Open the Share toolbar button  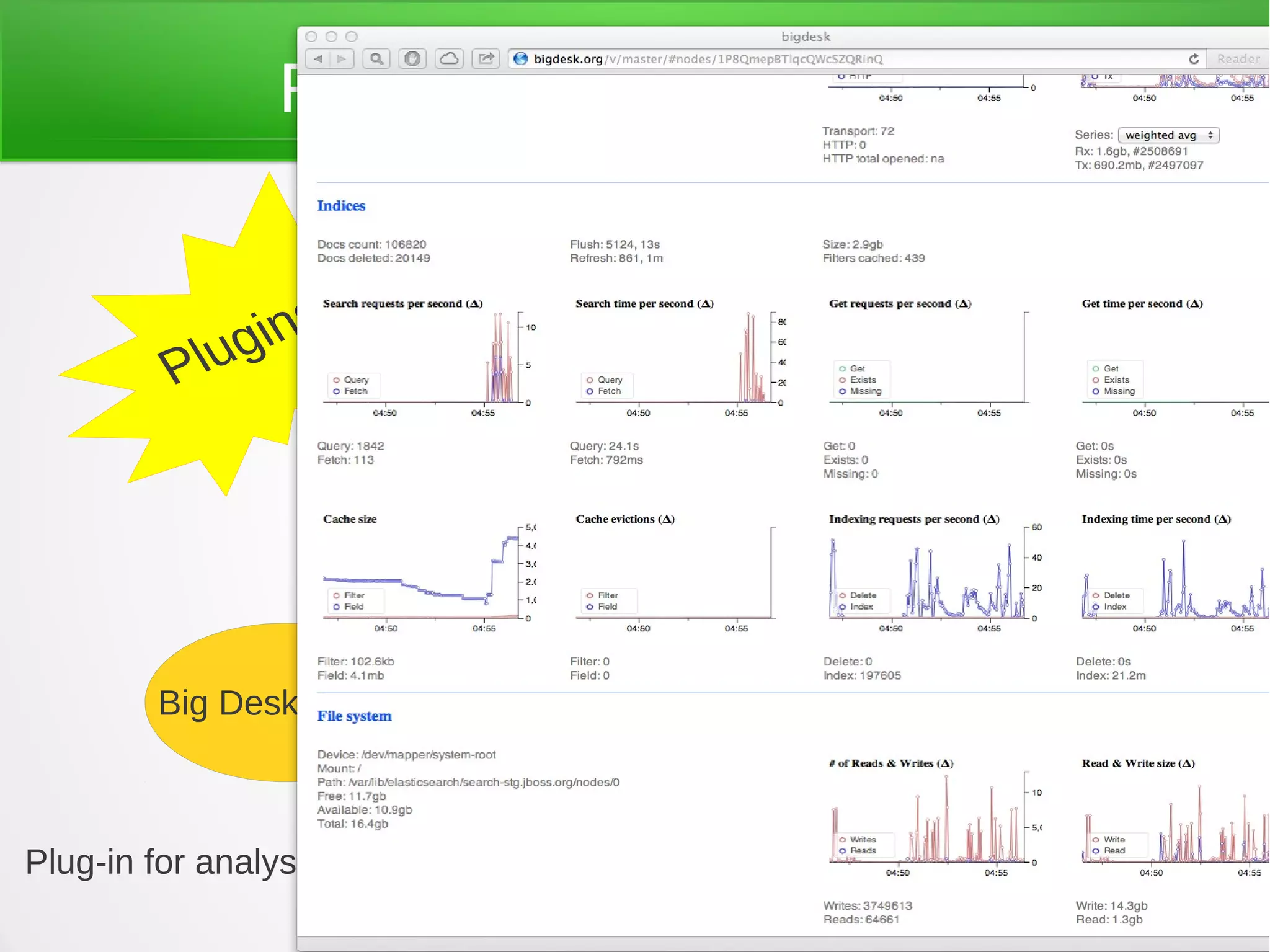(x=486, y=59)
